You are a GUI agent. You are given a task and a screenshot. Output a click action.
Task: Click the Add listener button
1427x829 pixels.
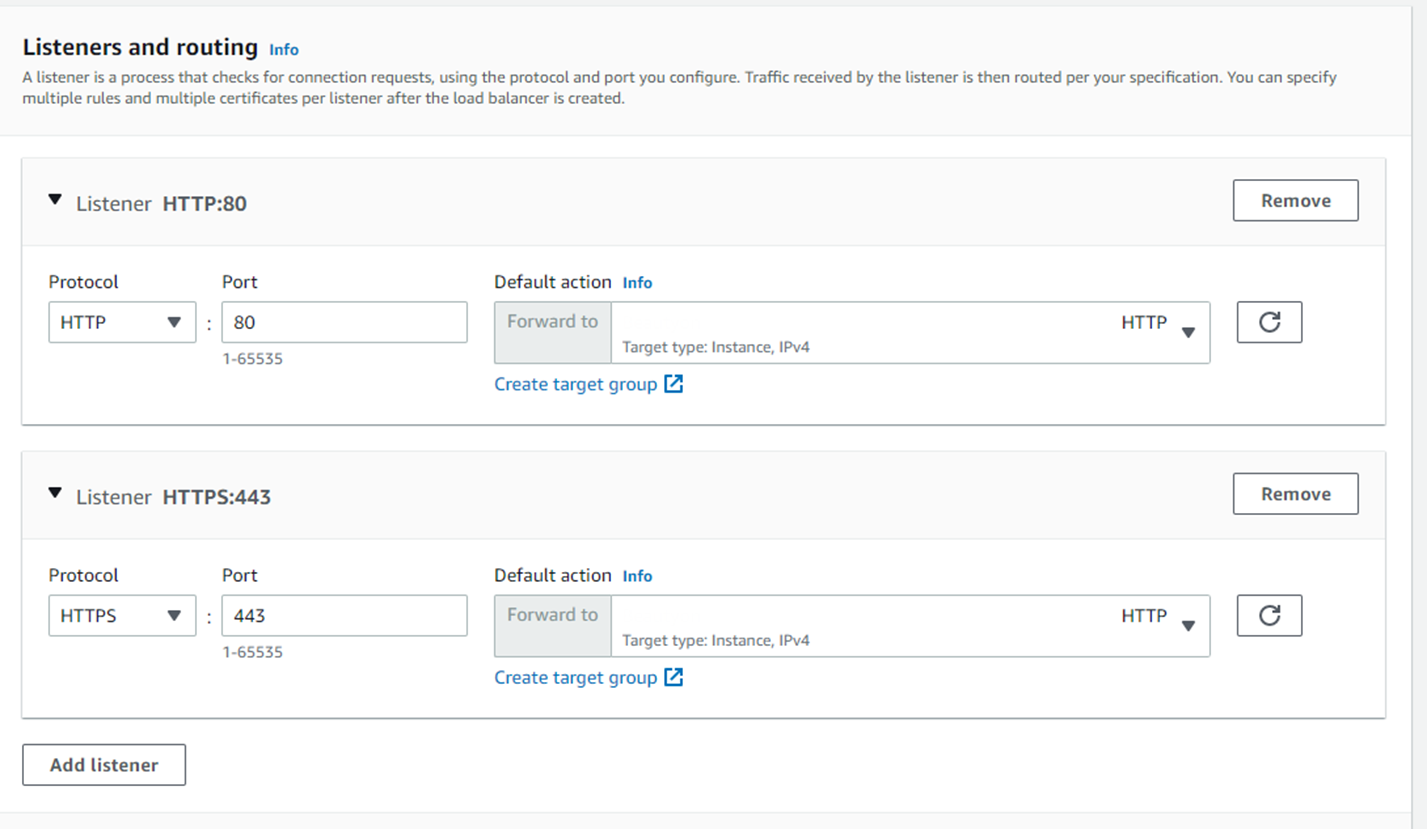click(x=104, y=765)
